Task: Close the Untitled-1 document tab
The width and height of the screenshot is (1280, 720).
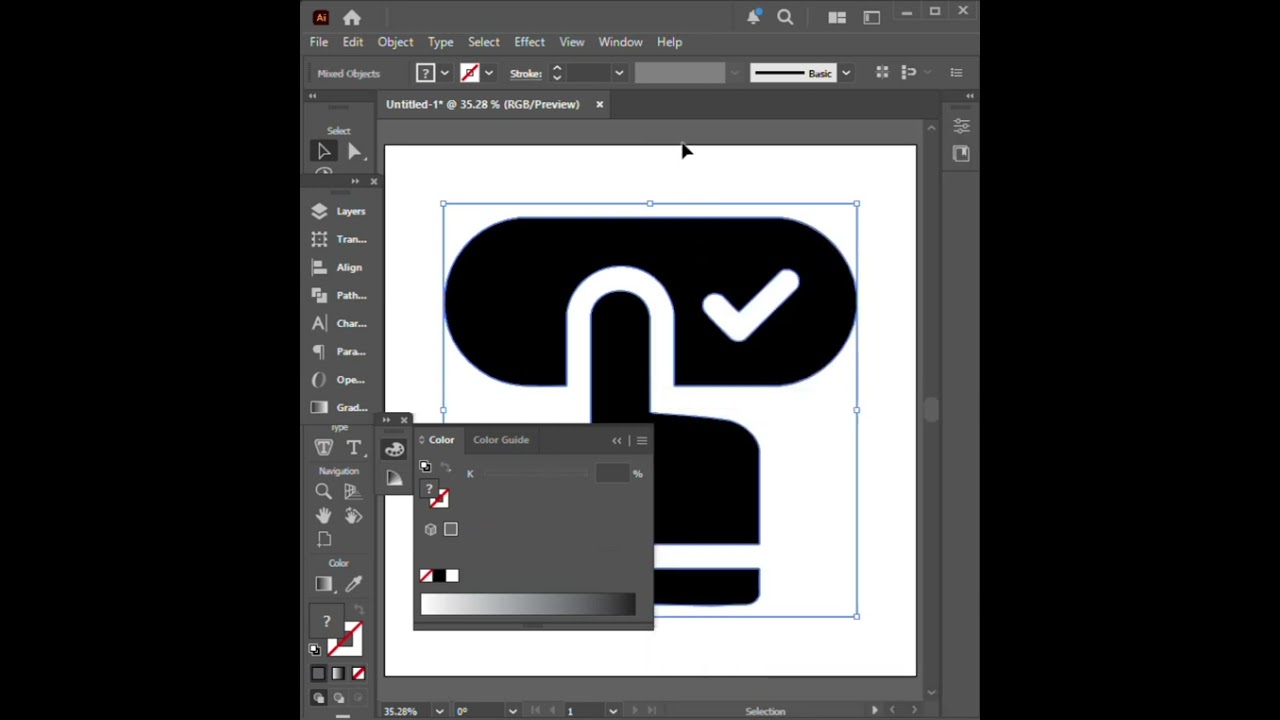Action: 599,104
